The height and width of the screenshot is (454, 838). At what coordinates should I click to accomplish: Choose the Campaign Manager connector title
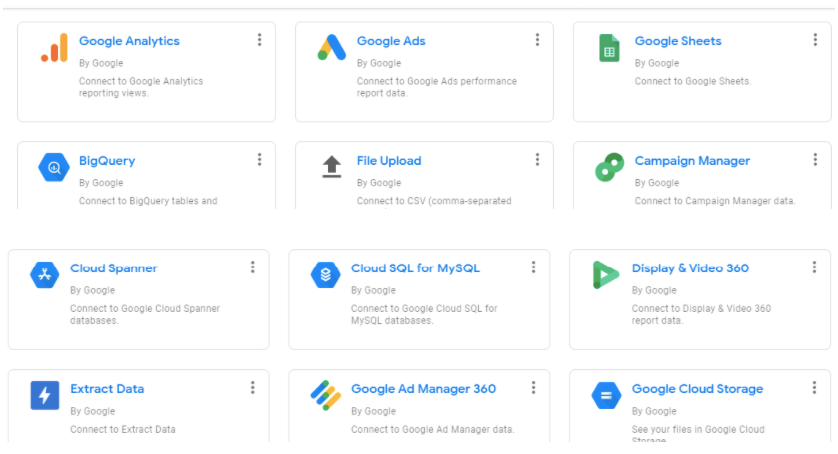coord(692,161)
